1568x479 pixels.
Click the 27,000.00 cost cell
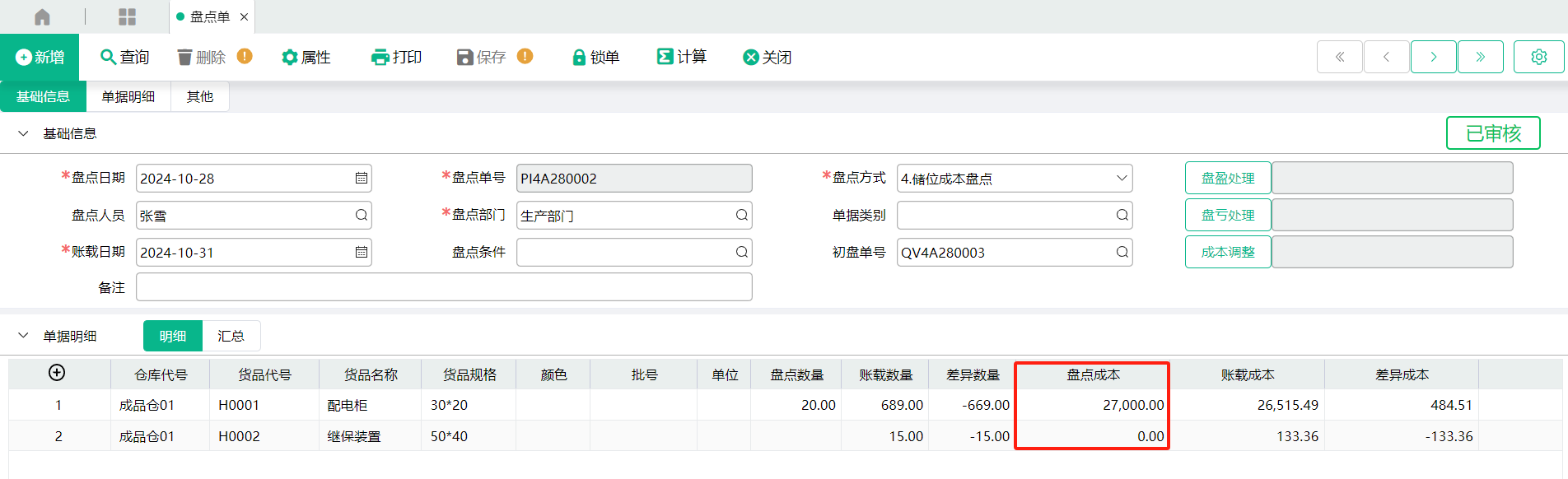pos(1093,405)
